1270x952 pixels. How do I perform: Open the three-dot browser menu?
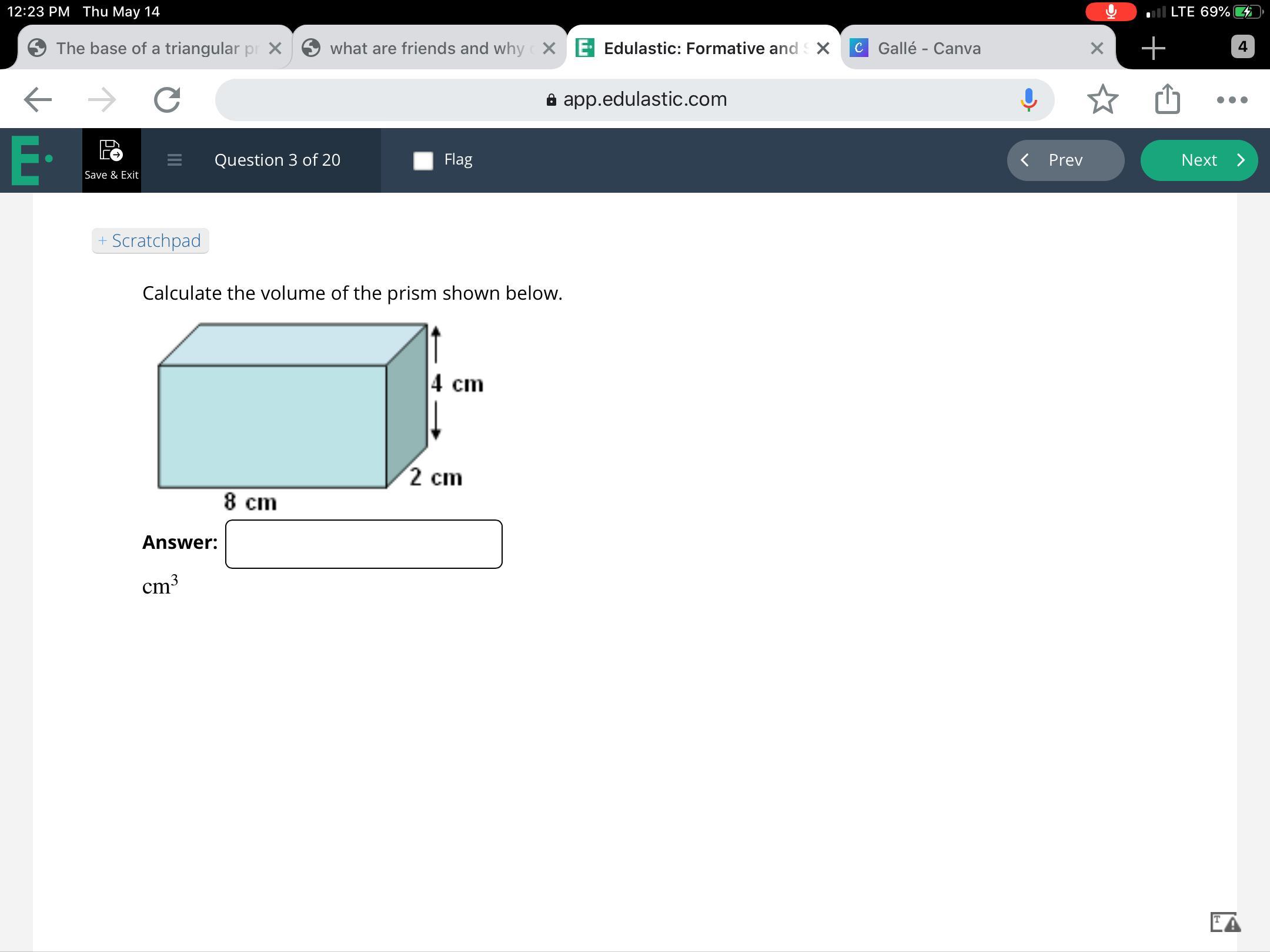point(1232,99)
